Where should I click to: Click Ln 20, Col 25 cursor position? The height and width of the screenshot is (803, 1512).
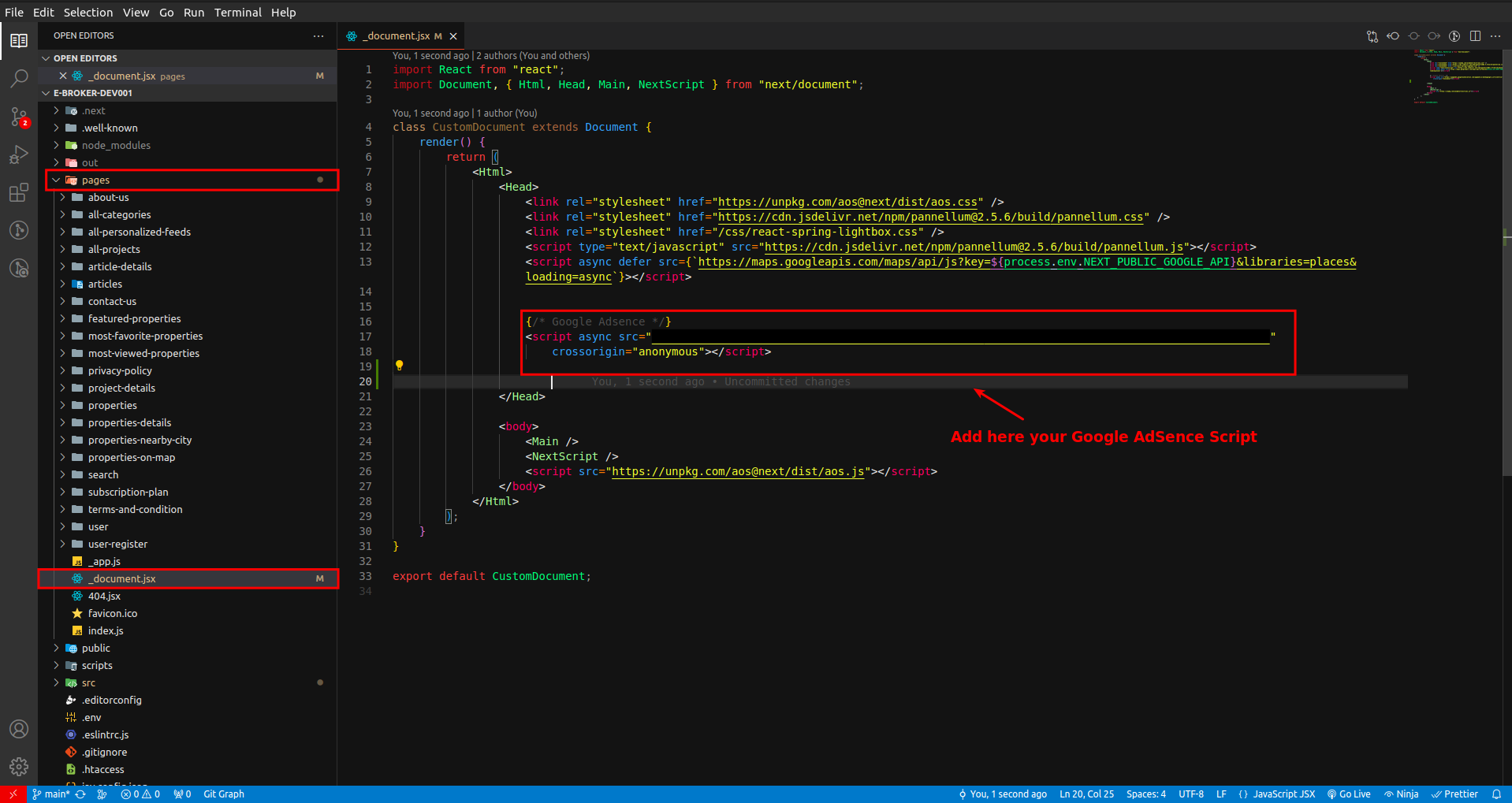pos(1086,794)
